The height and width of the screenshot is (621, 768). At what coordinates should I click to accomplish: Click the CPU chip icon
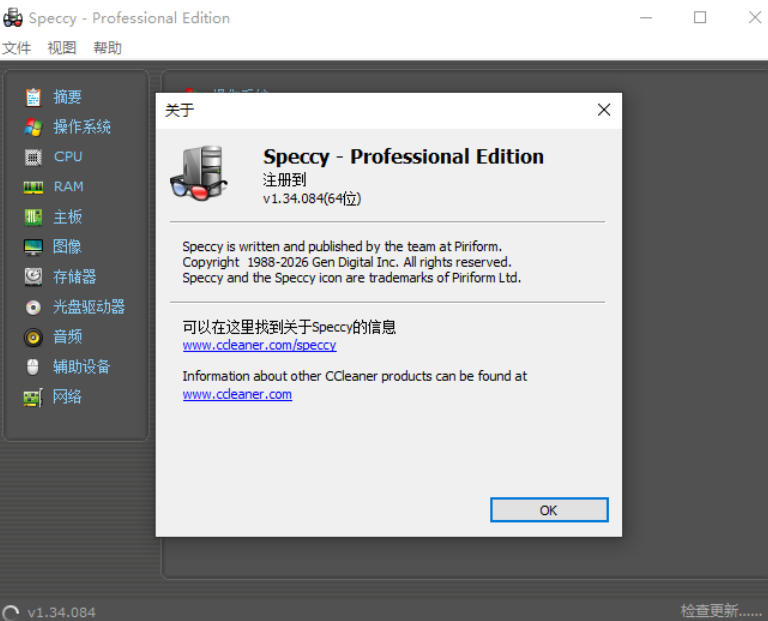click(x=33, y=157)
